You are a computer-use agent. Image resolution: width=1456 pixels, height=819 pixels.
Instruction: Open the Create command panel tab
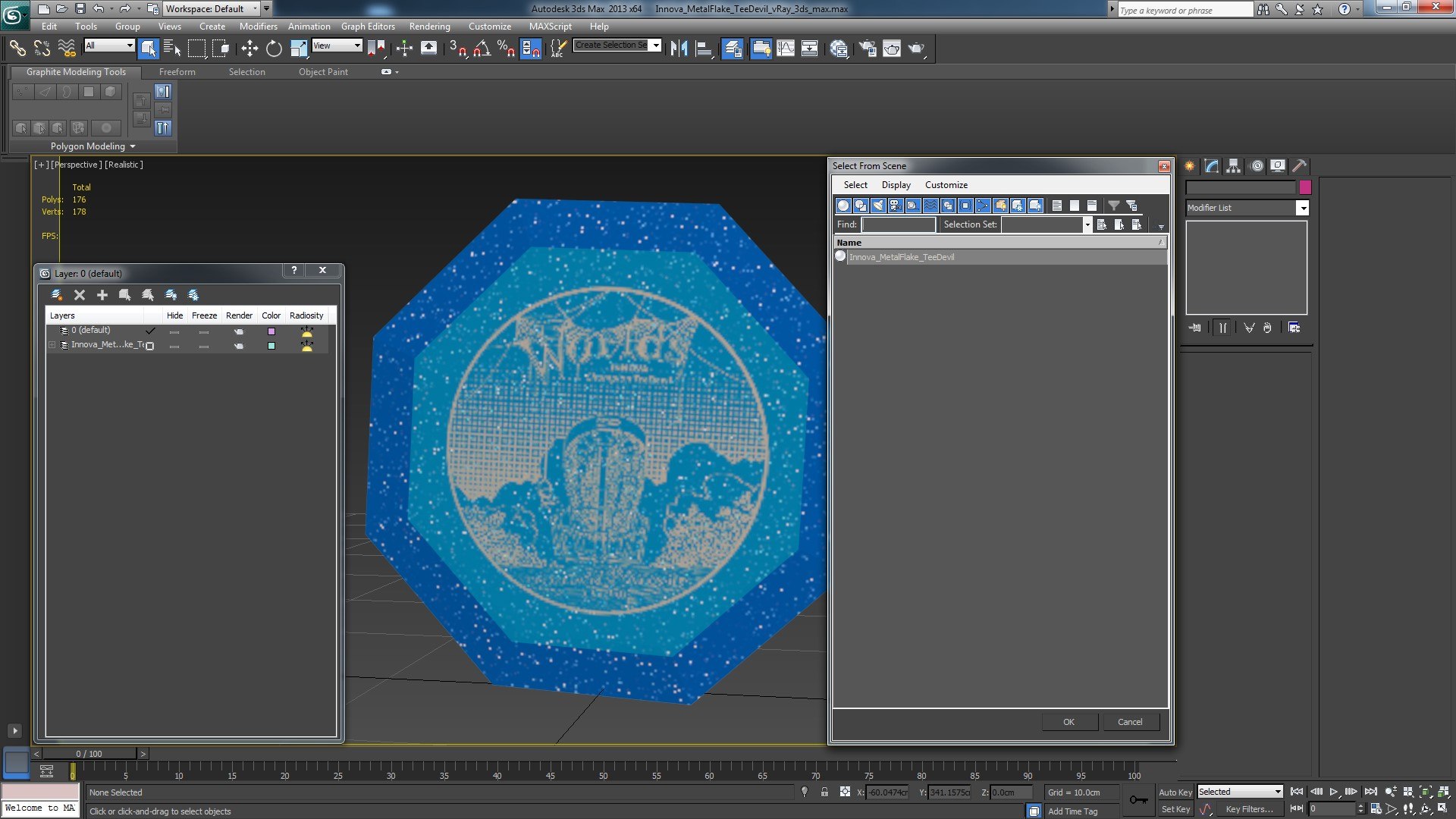[x=1190, y=166]
